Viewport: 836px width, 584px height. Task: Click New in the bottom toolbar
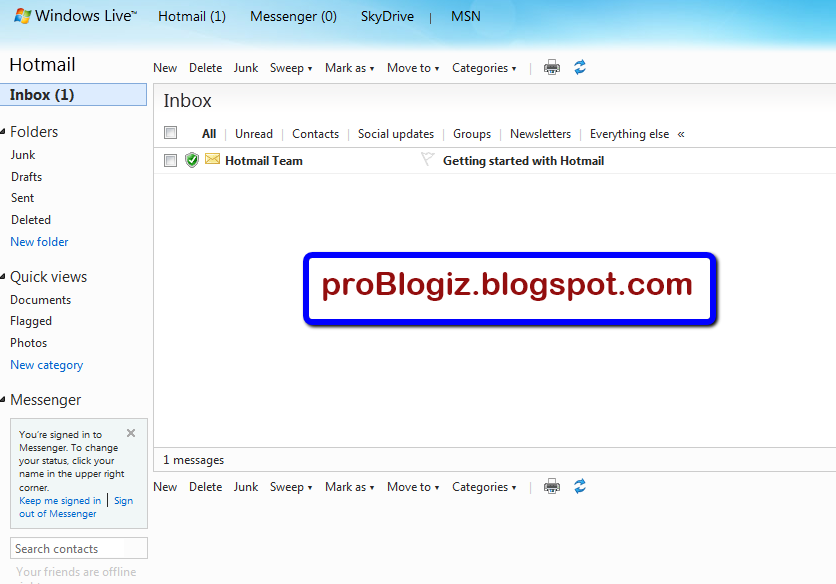pyautogui.click(x=165, y=487)
